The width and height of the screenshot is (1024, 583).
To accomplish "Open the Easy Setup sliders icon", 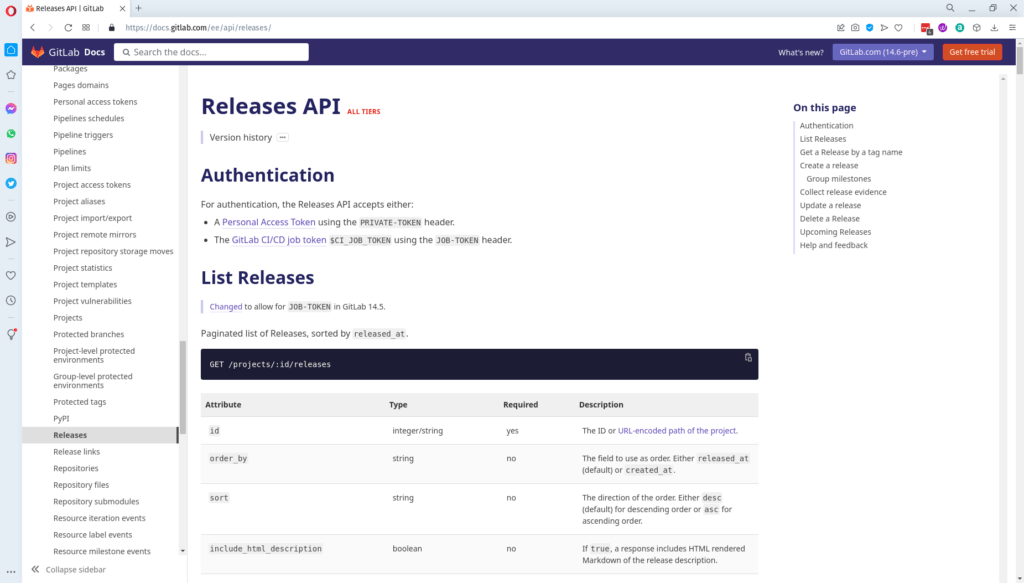I will (x=1012, y=27).
